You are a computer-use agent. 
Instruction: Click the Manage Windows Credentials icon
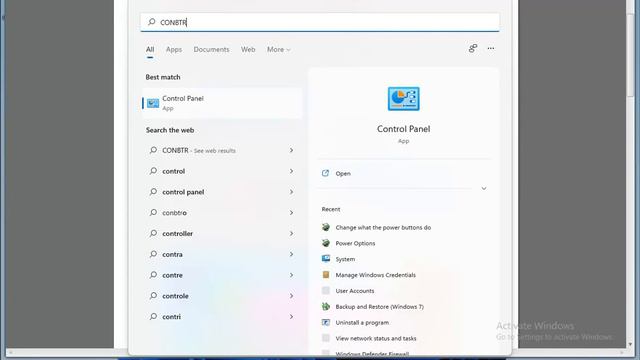coord(326,275)
